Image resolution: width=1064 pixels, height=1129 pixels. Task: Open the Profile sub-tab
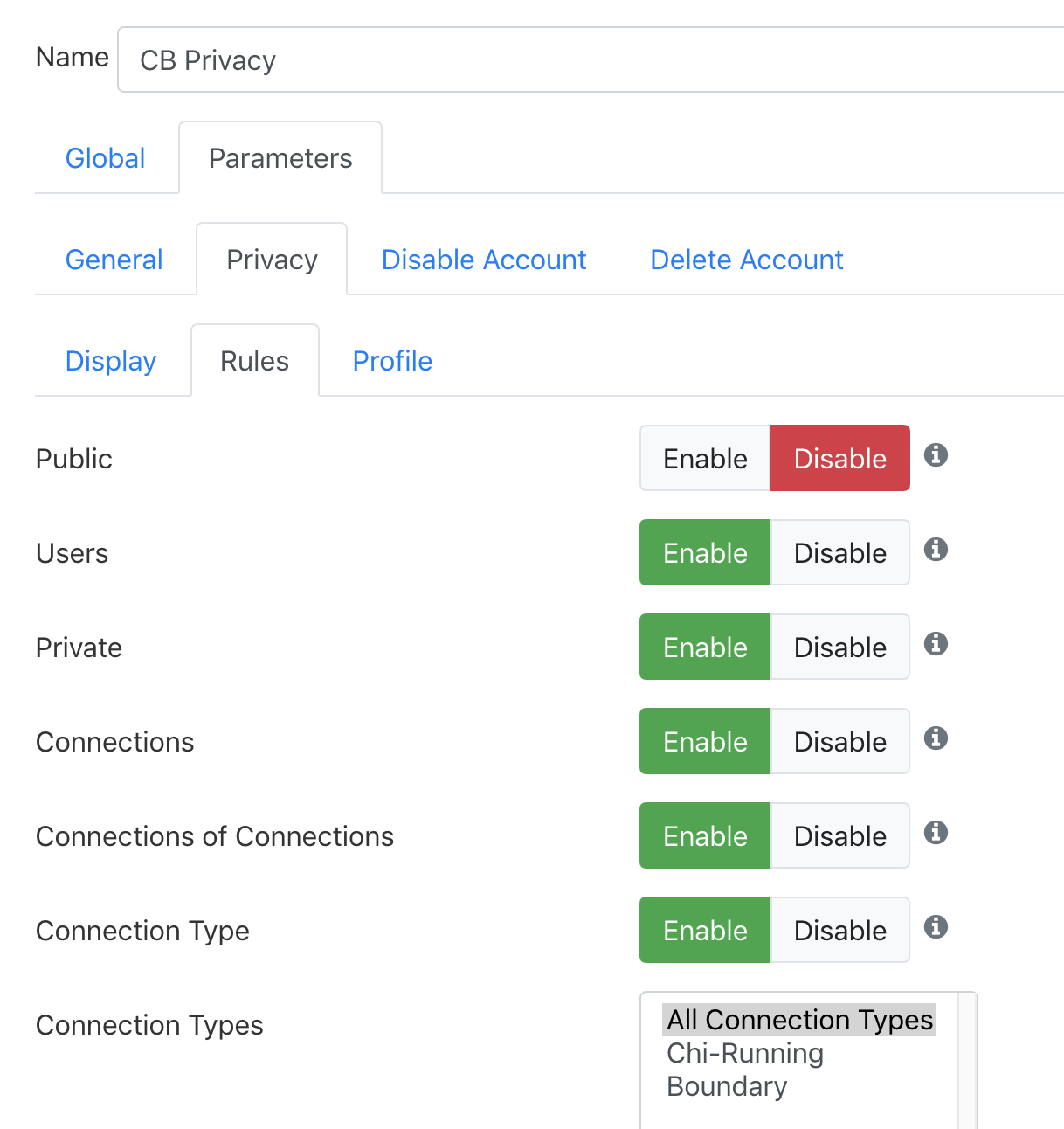[392, 361]
